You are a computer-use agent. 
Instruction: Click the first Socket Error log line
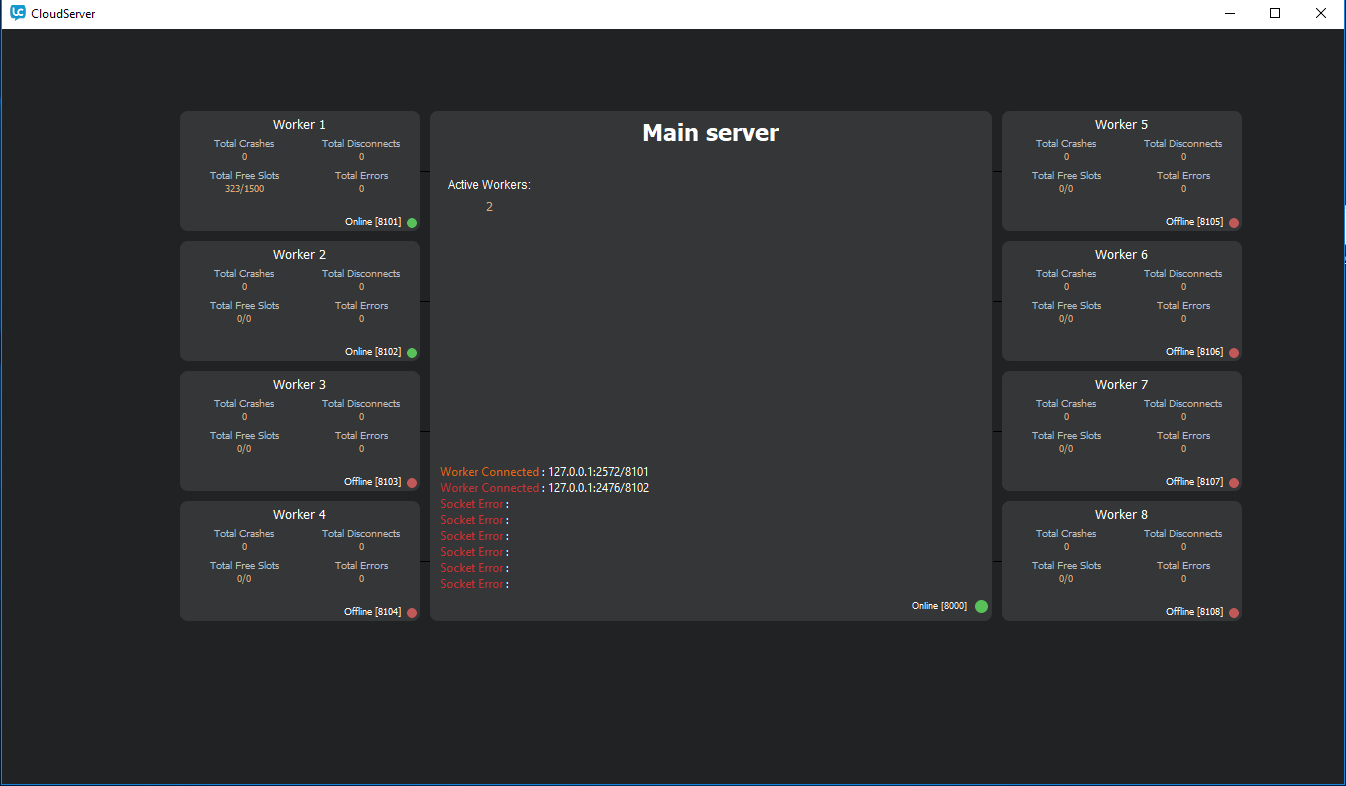pyautogui.click(x=474, y=504)
